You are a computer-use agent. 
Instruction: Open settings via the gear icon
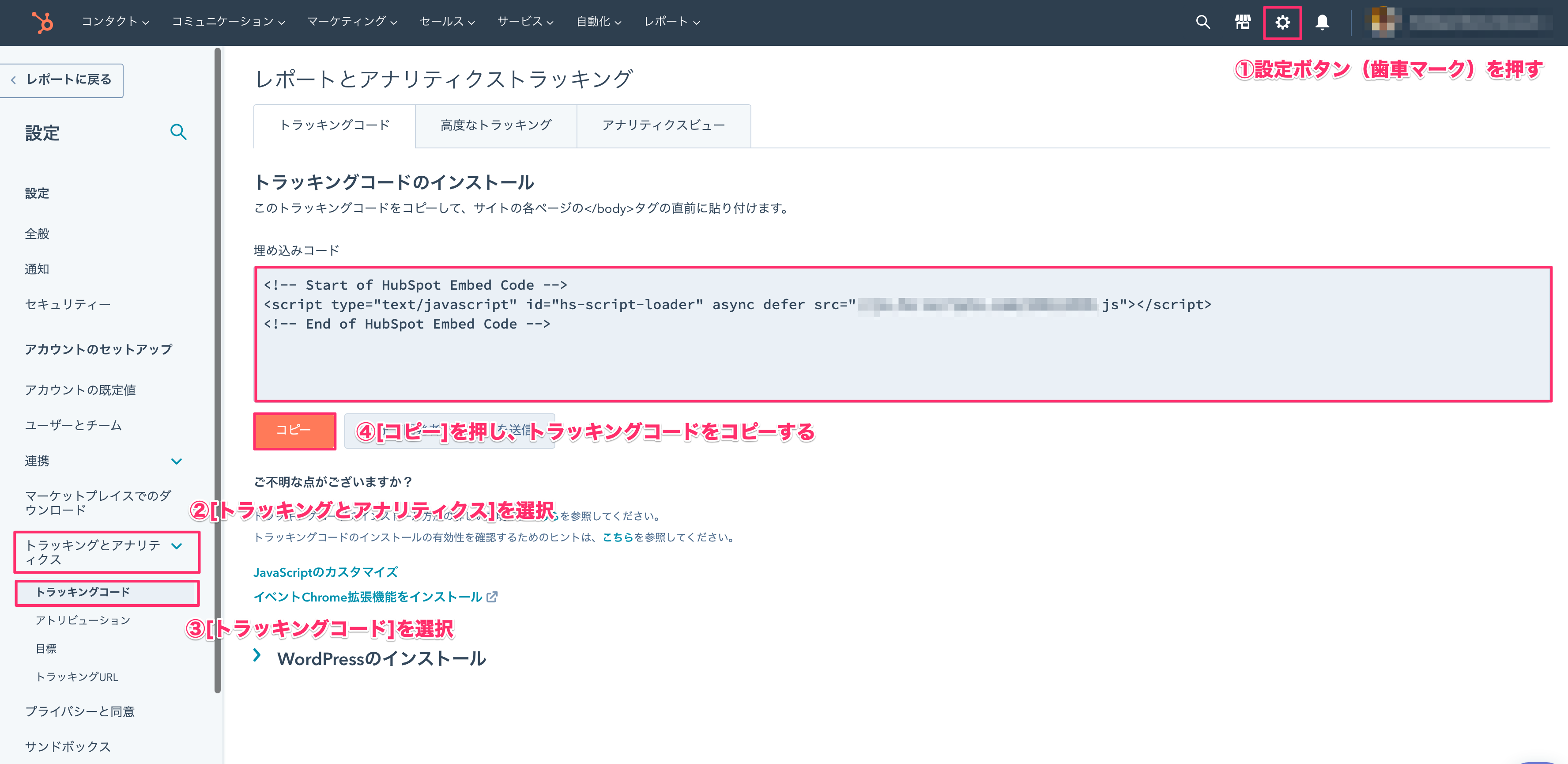tap(1282, 23)
